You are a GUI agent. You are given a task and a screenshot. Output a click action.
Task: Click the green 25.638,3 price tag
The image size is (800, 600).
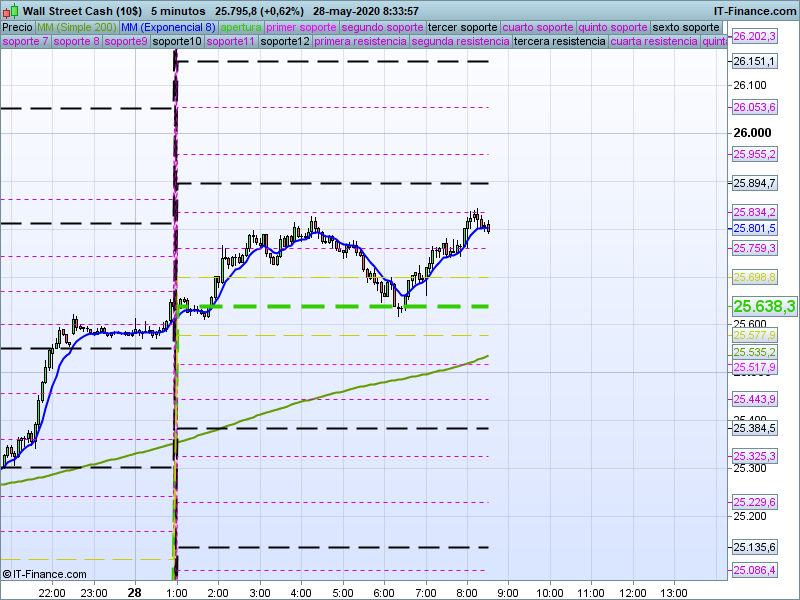(764, 306)
